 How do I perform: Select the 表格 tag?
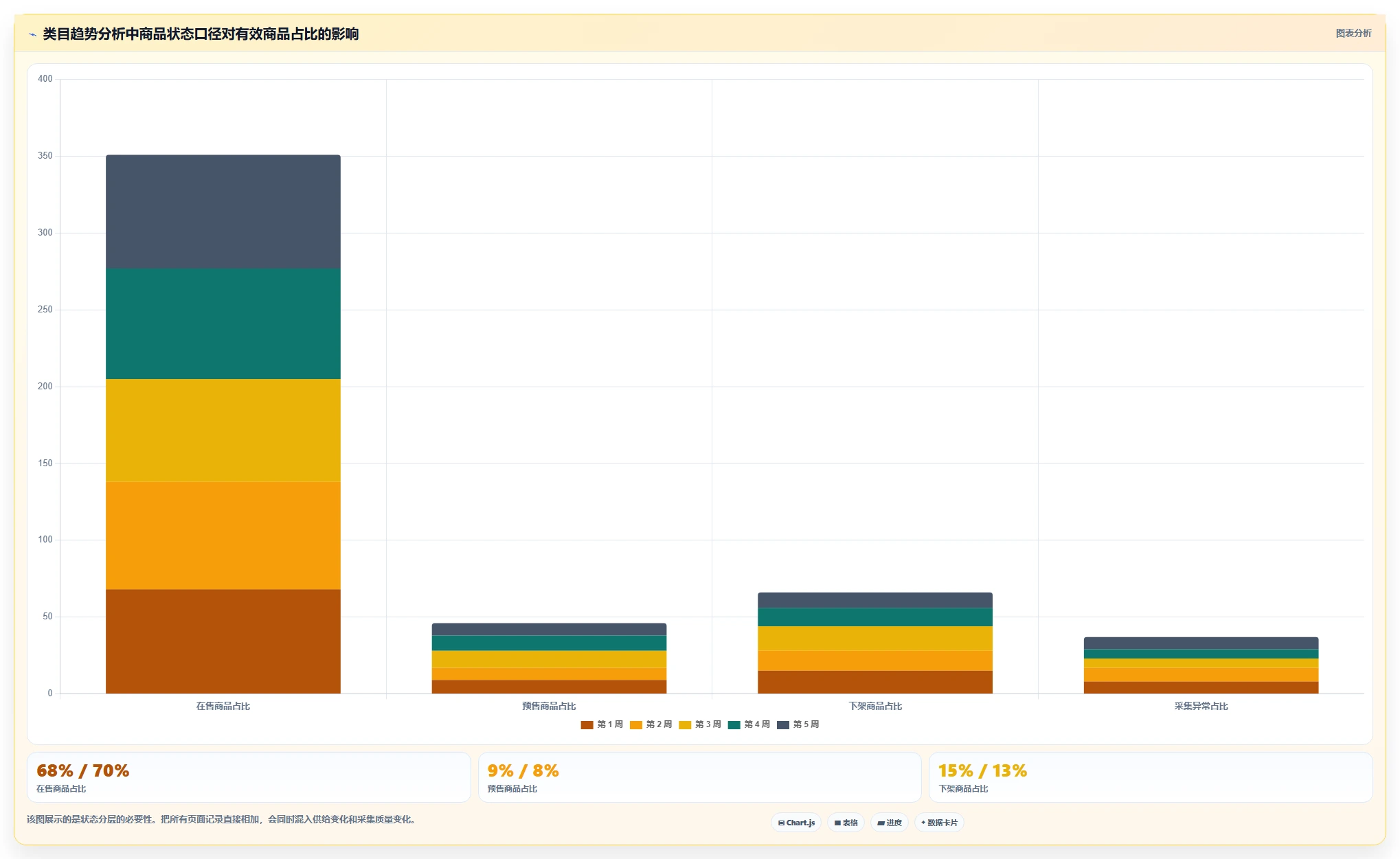point(846,823)
